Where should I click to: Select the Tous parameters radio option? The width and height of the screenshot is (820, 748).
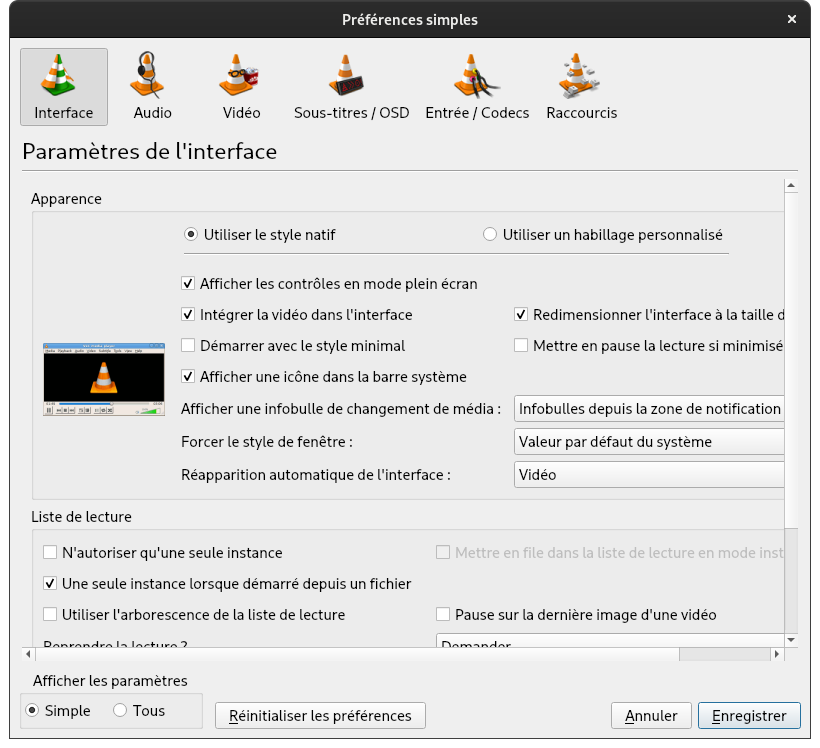(x=120, y=711)
